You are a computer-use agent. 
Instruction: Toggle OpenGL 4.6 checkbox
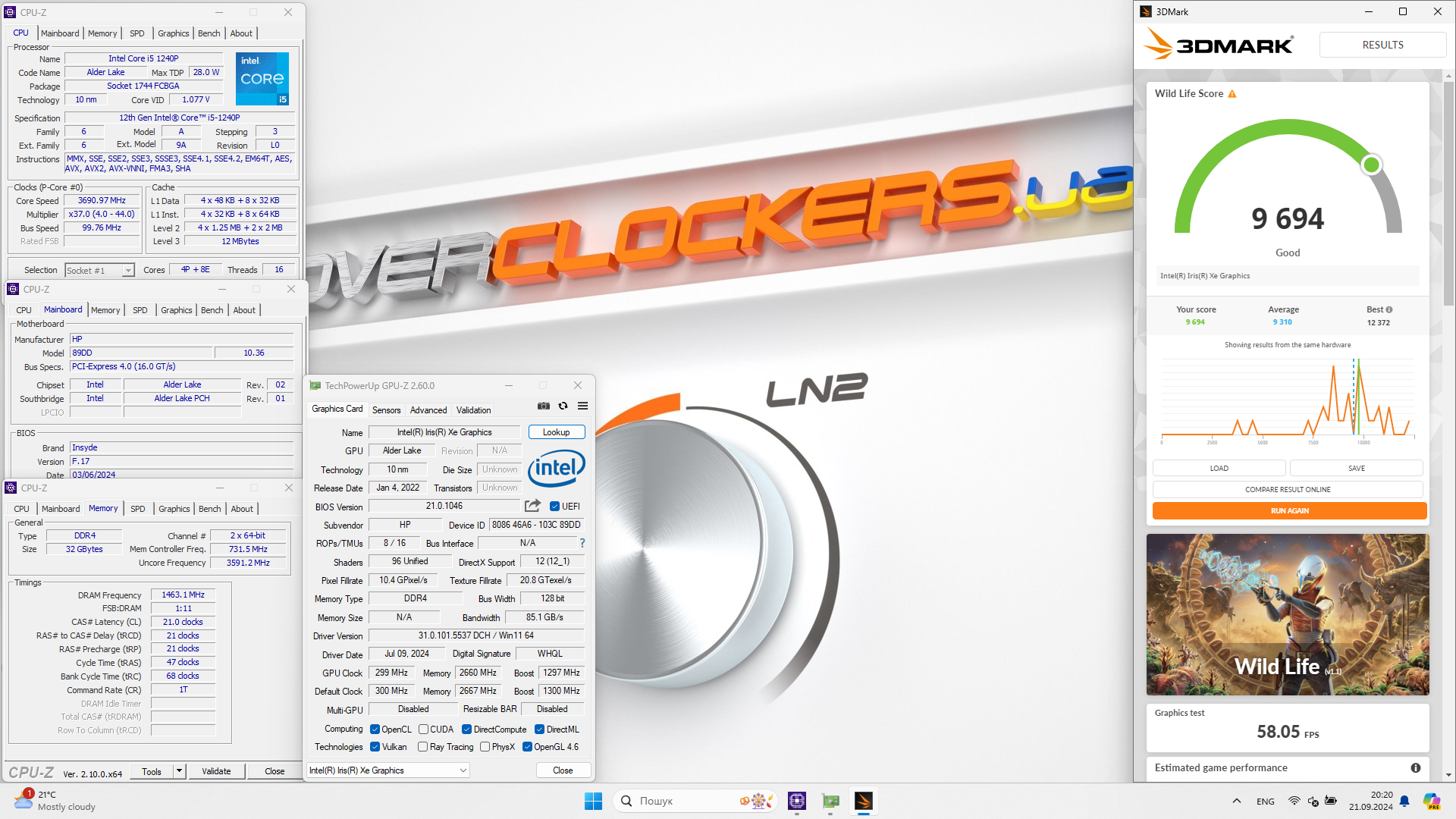[527, 747]
